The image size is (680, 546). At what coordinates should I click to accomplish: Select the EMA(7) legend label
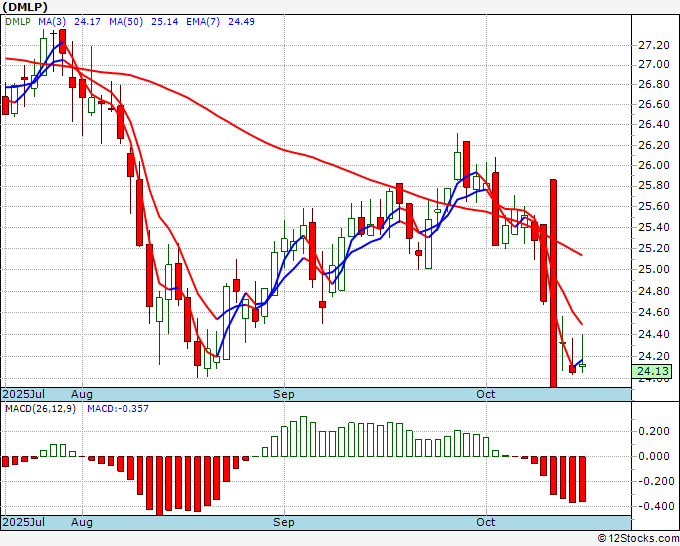click(203, 21)
